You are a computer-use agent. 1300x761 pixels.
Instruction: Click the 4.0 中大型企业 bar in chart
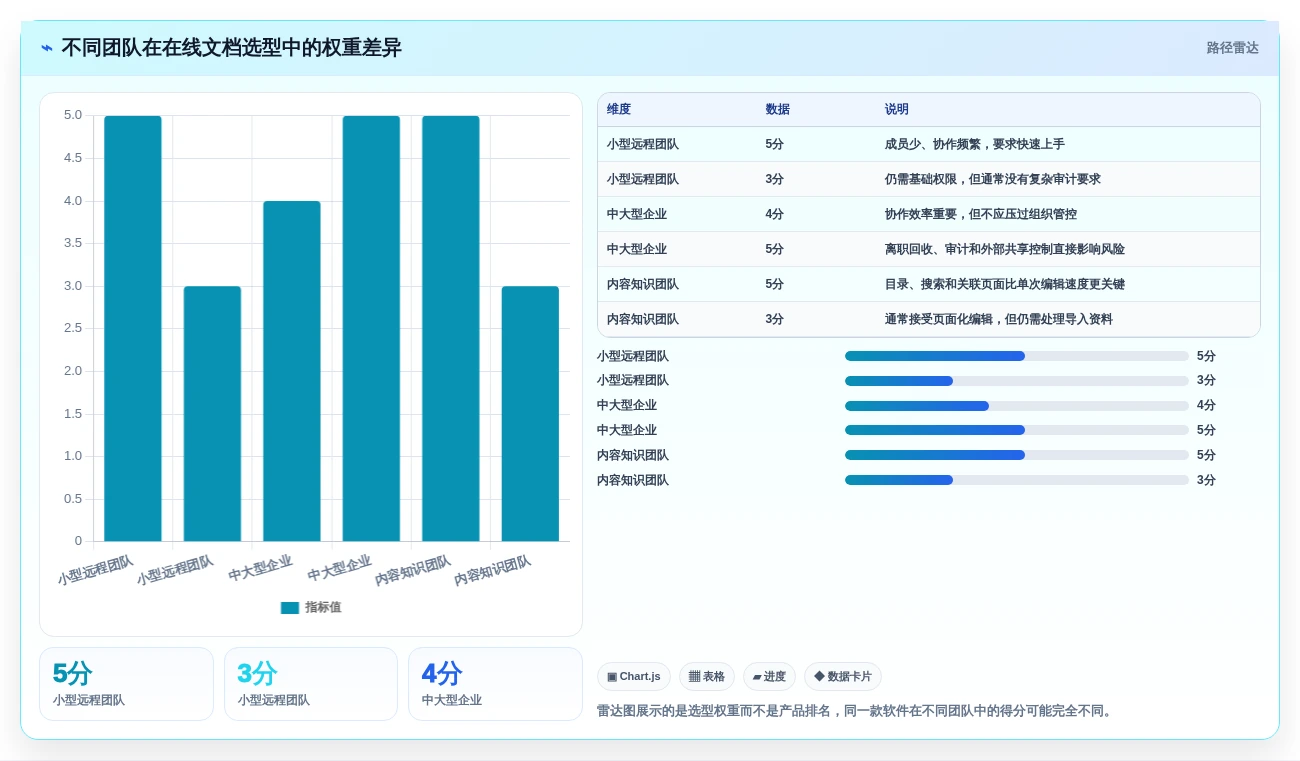pos(292,371)
